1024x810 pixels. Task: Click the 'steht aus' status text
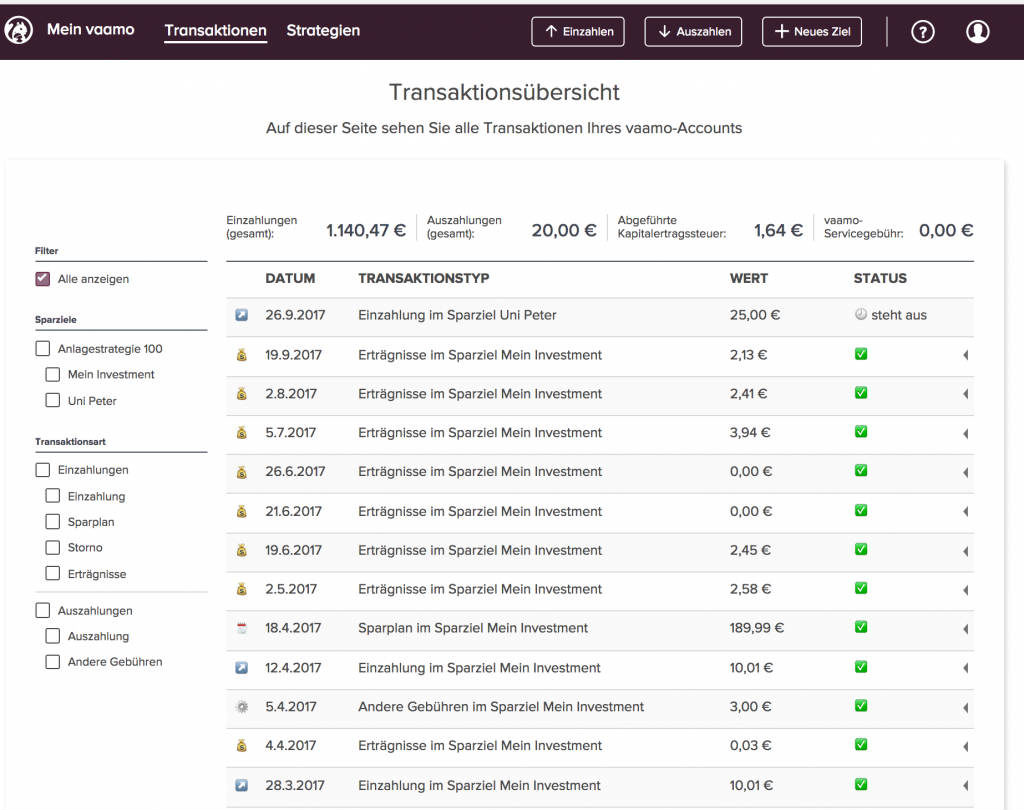(x=899, y=315)
